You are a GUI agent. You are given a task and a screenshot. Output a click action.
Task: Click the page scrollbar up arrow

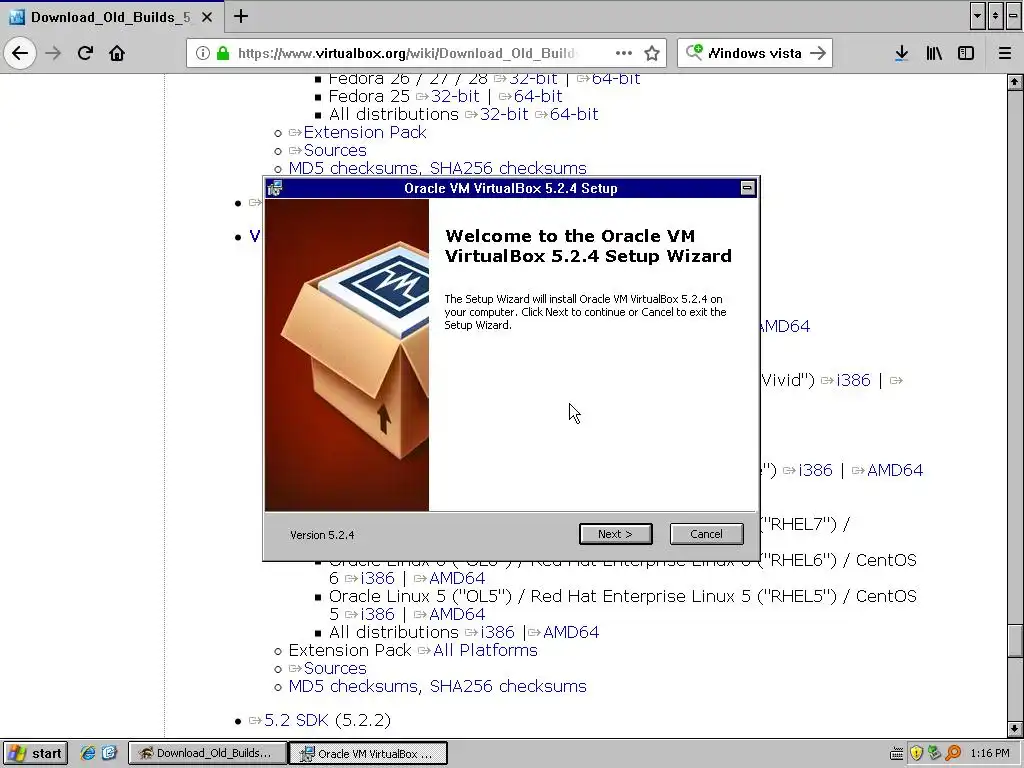point(1014,82)
